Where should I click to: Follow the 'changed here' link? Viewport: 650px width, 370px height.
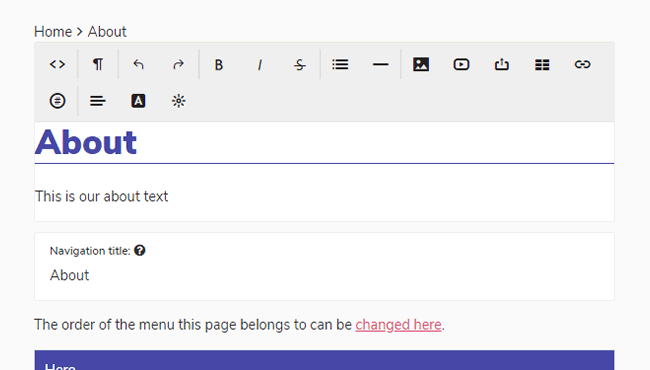point(398,324)
